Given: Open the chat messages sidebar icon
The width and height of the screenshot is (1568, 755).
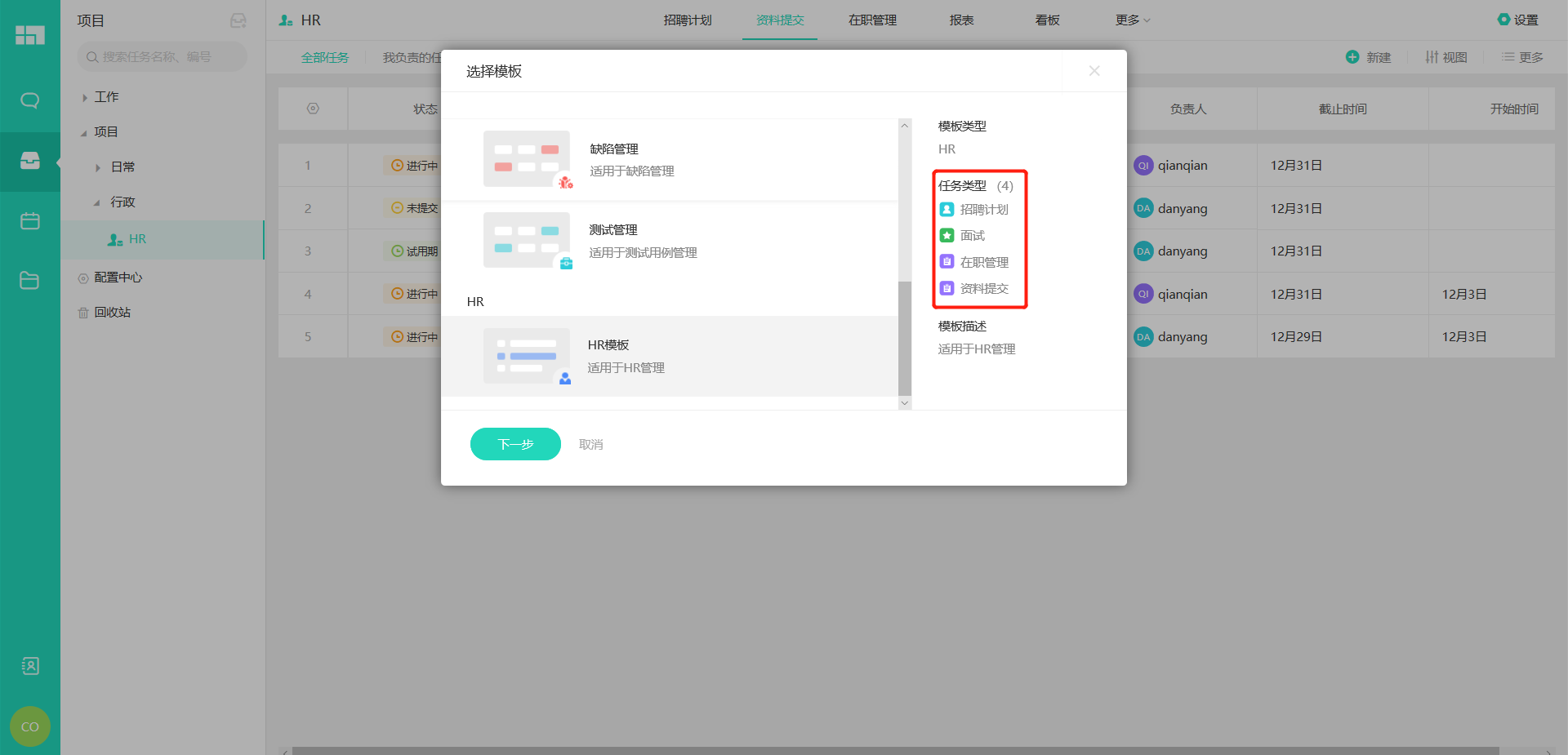Looking at the screenshot, I should pyautogui.click(x=29, y=100).
